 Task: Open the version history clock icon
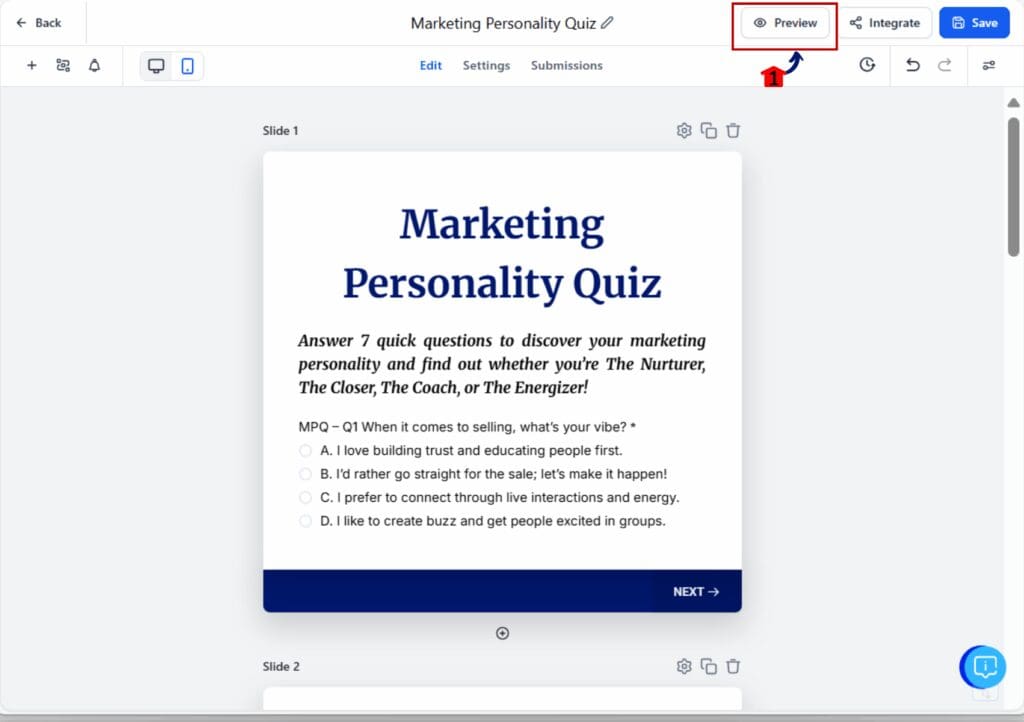(x=867, y=65)
